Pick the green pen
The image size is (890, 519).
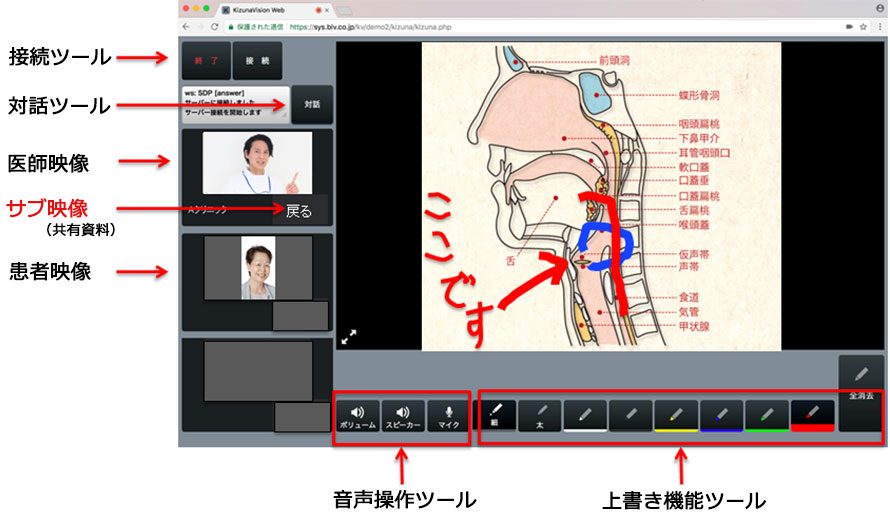[x=767, y=416]
